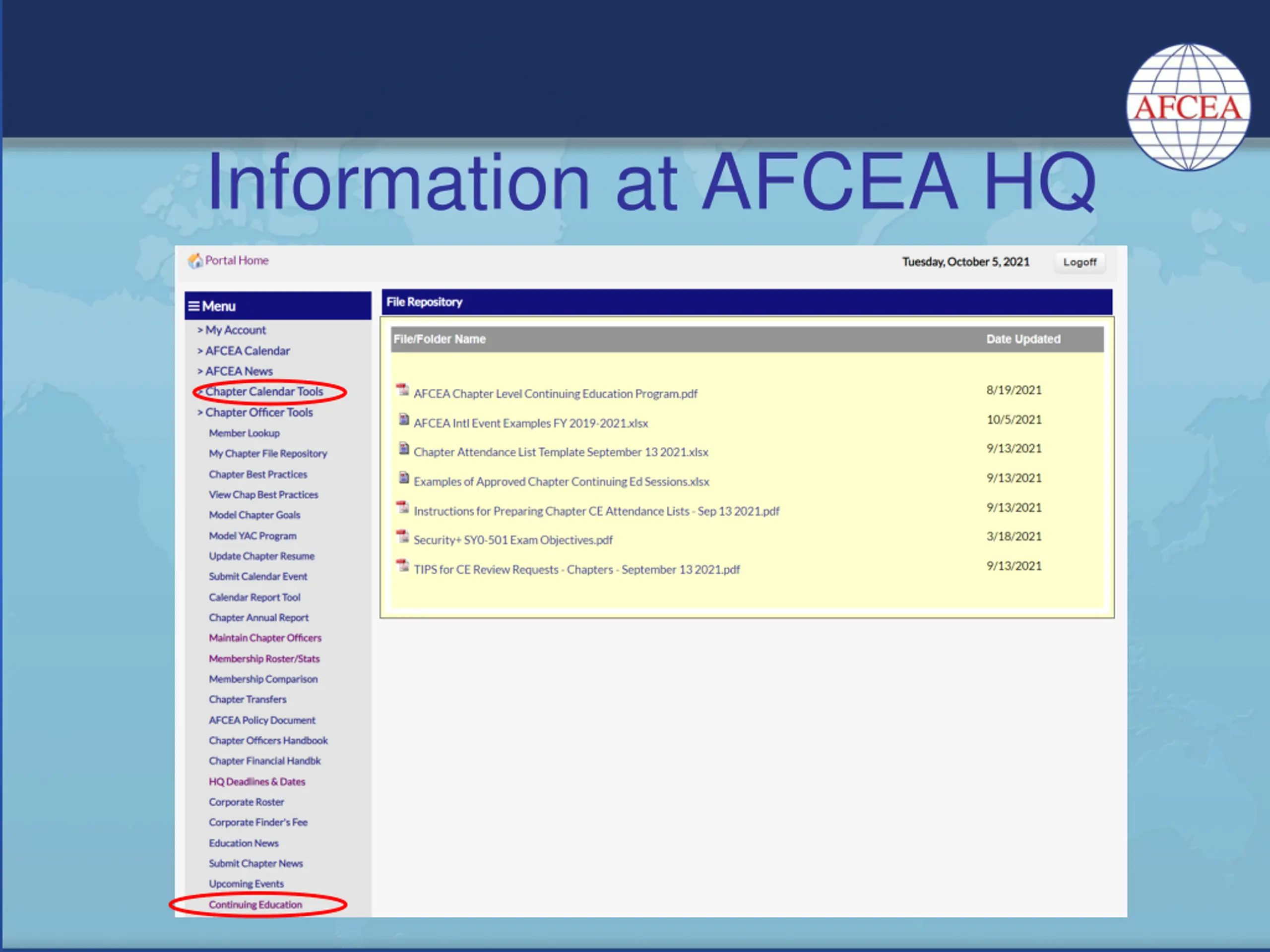1270x952 pixels.
Task: Click the hamburger Menu icon
Action: pos(194,306)
